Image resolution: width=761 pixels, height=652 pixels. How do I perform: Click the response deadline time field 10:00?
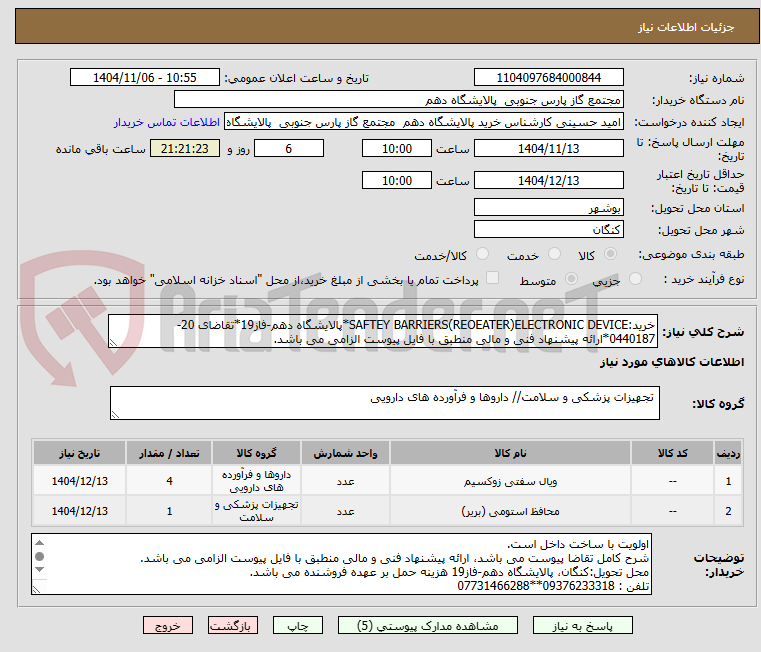pos(397,149)
